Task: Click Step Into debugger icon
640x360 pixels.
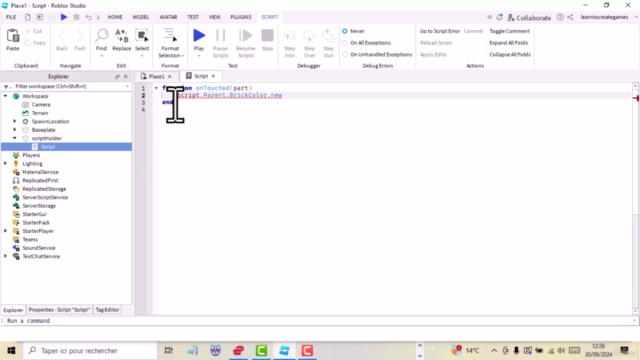Action: (x=290, y=36)
